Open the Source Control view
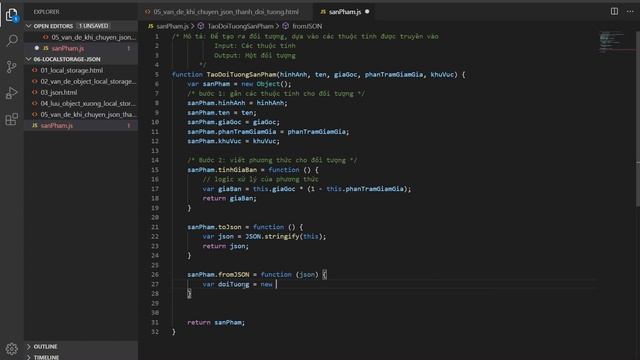This screenshot has width=640, height=360. point(12,67)
